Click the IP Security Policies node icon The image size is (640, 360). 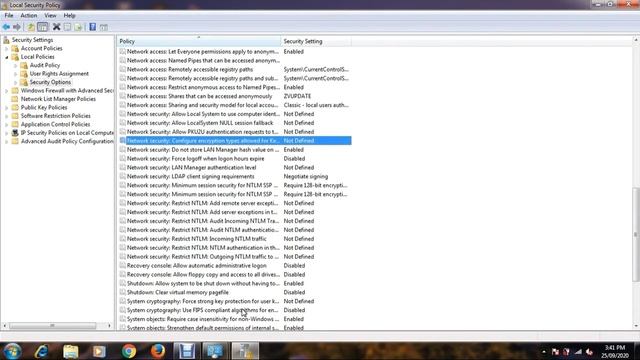[15, 133]
